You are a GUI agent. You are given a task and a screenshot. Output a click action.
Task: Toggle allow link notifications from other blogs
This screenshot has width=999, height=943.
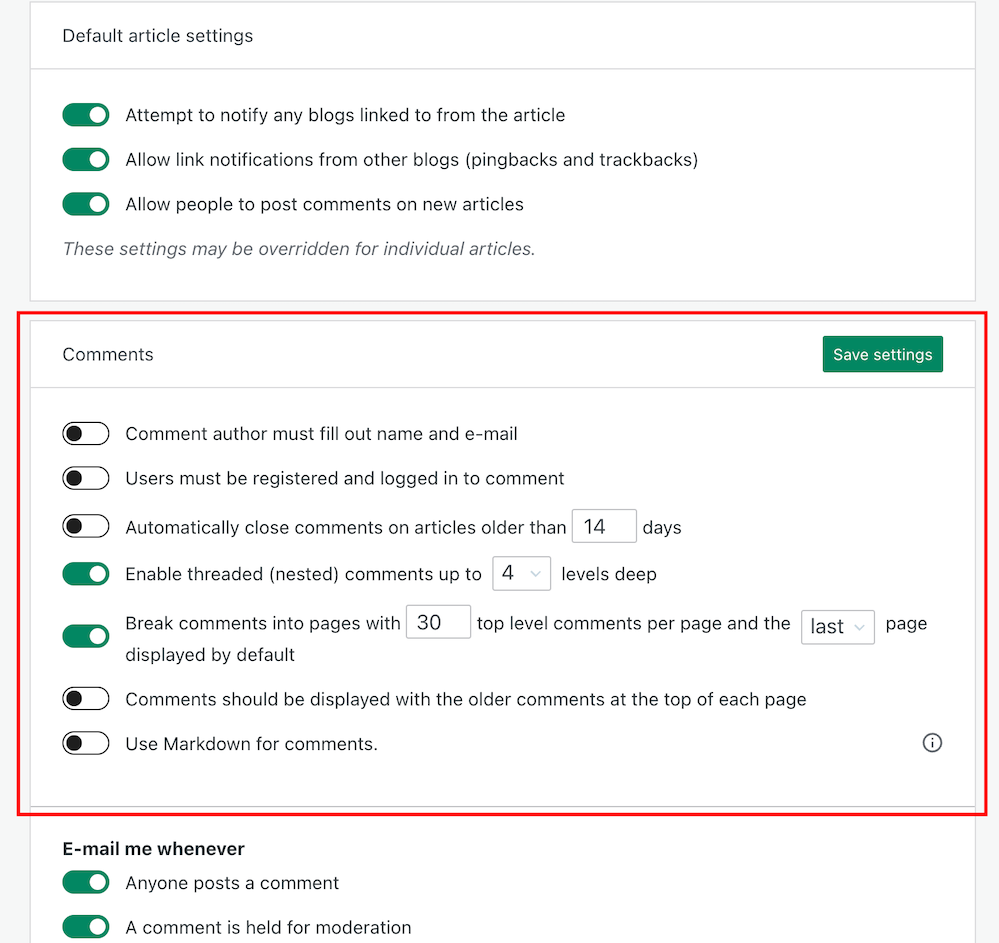[x=86, y=160]
